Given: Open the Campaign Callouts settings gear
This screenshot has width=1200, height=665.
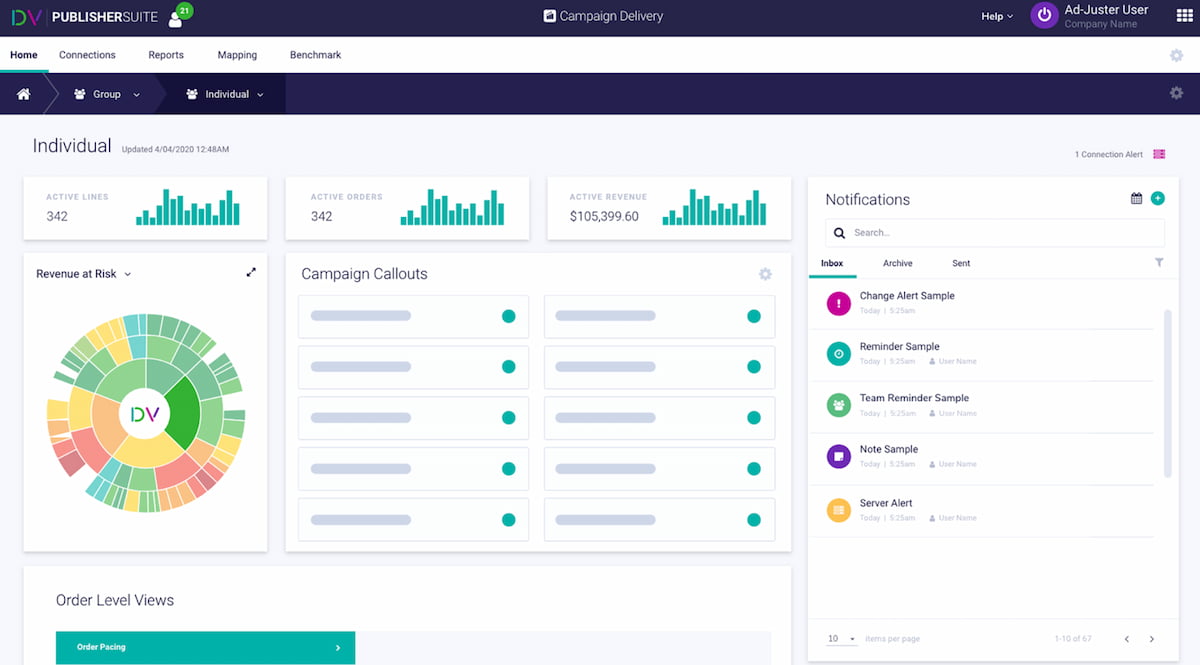Looking at the screenshot, I should (765, 273).
